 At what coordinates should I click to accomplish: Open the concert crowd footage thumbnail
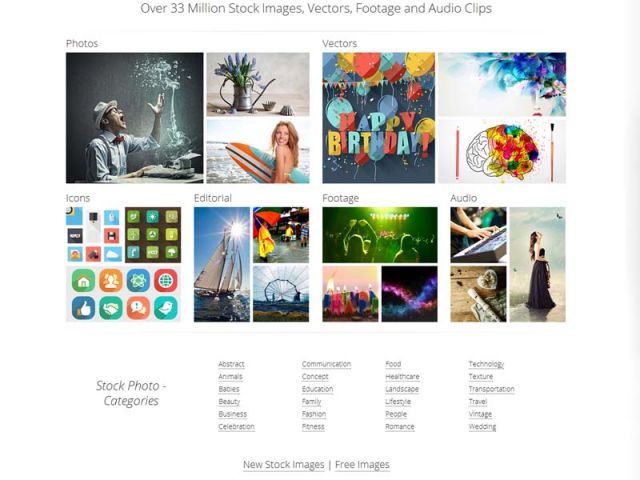[x=380, y=235]
